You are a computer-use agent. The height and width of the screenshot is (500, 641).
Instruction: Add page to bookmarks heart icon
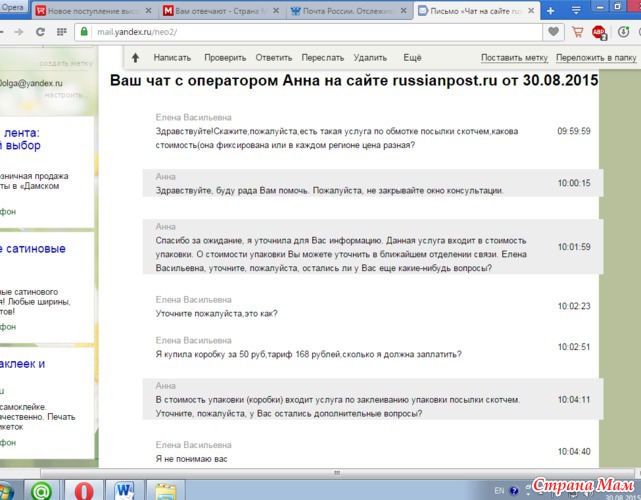(x=554, y=31)
